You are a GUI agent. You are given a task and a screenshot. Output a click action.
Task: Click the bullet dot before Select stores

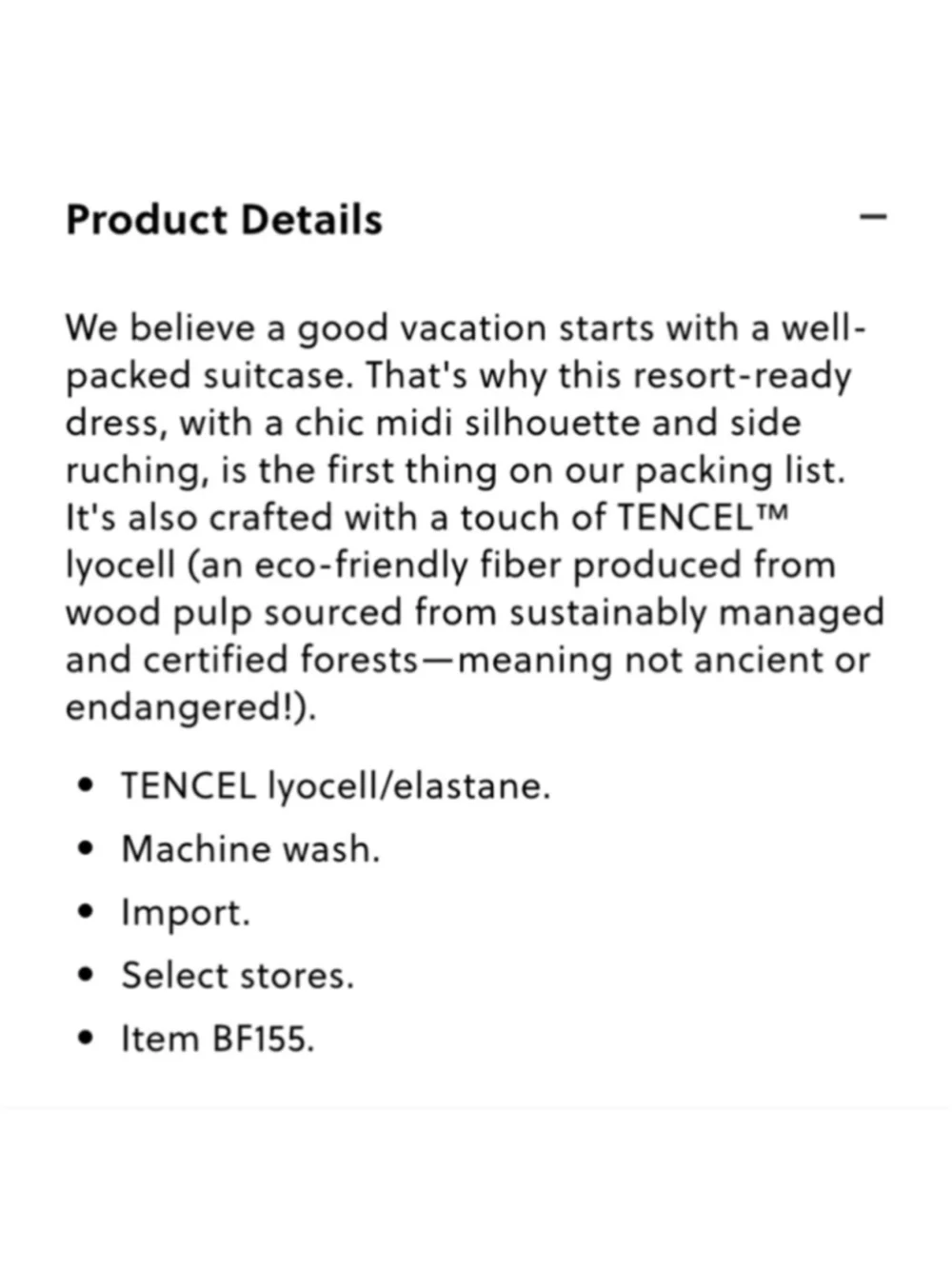(x=88, y=975)
